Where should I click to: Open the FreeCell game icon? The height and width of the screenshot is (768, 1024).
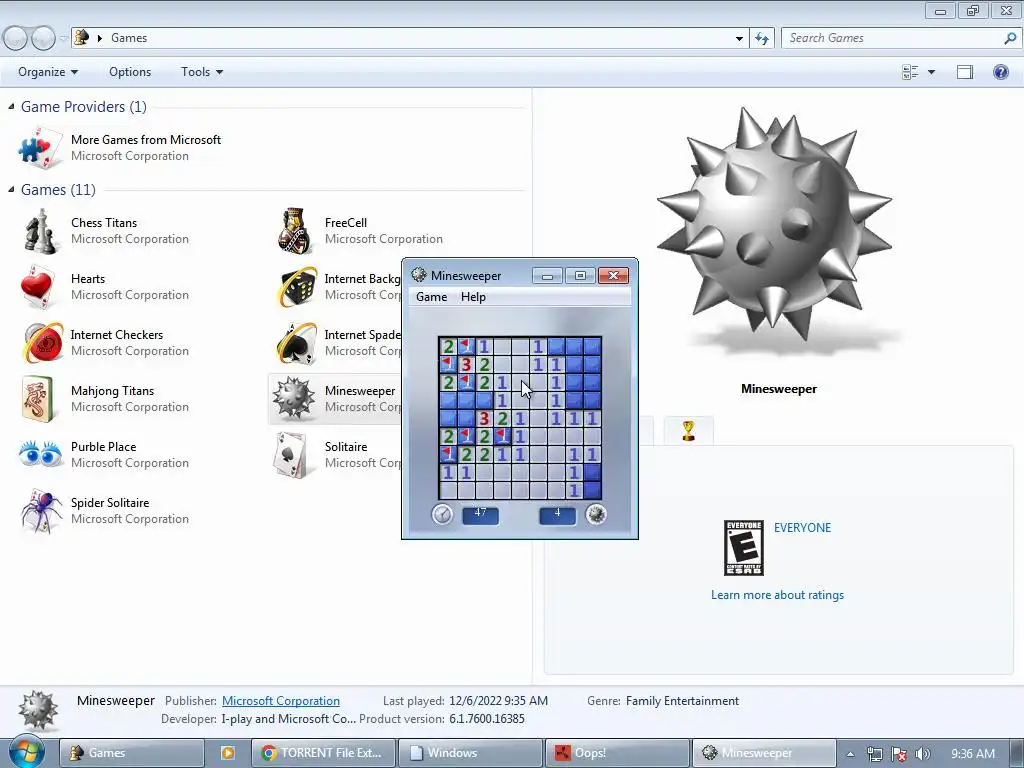(295, 231)
